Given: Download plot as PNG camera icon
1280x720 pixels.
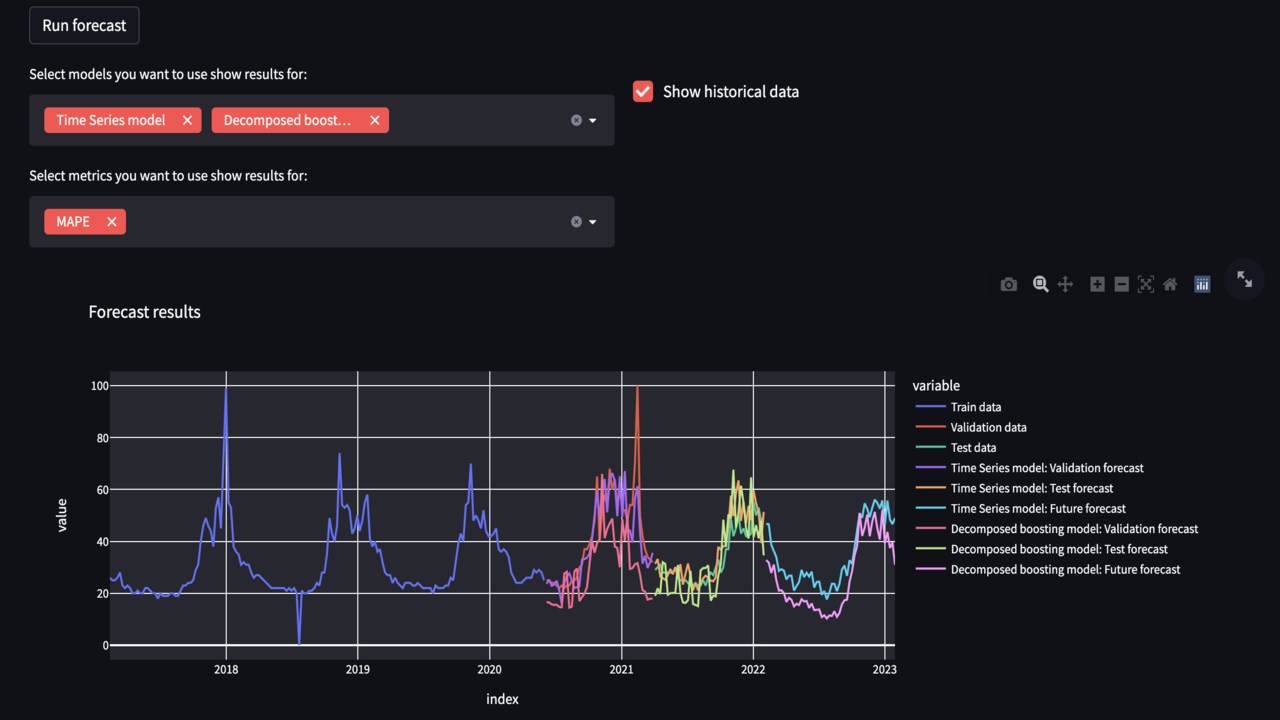Looking at the screenshot, I should click(x=1008, y=285).
